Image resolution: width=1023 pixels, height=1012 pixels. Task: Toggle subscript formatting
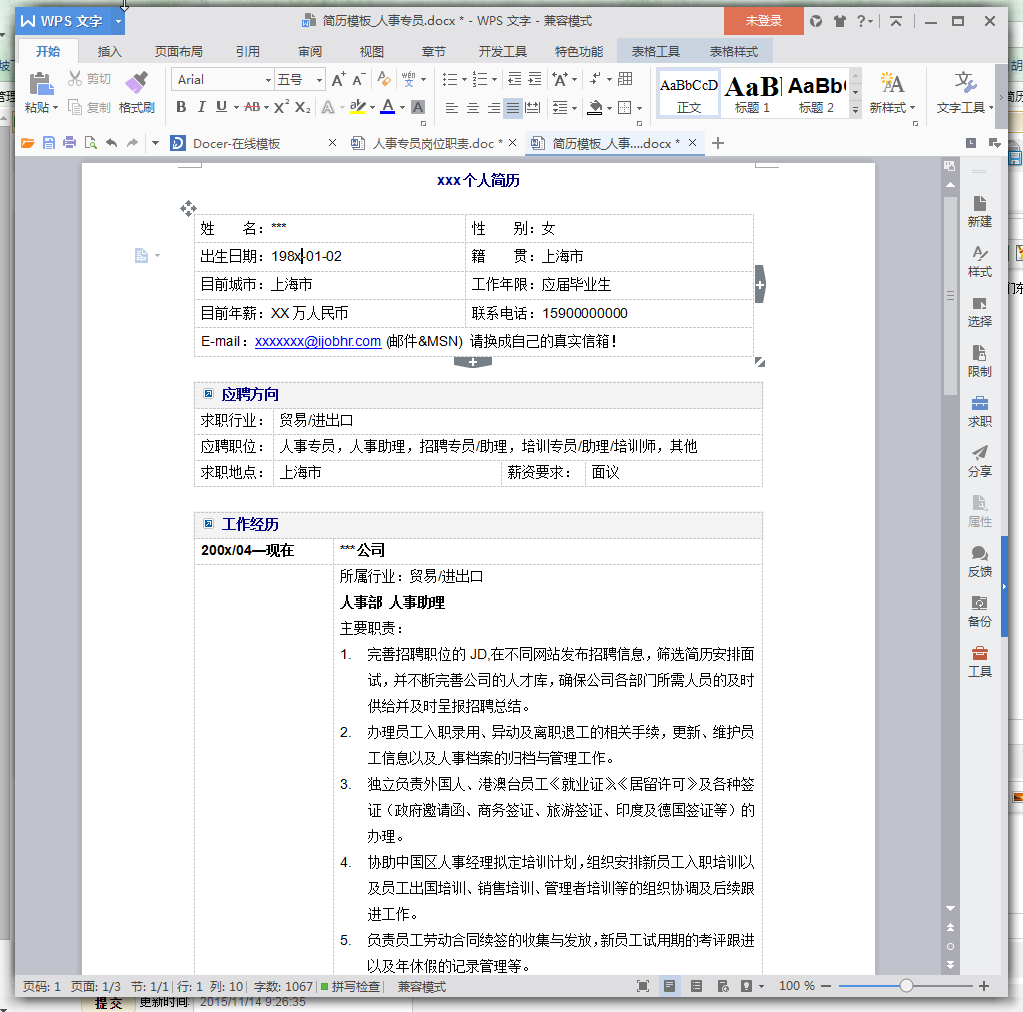tap(303, 107)
